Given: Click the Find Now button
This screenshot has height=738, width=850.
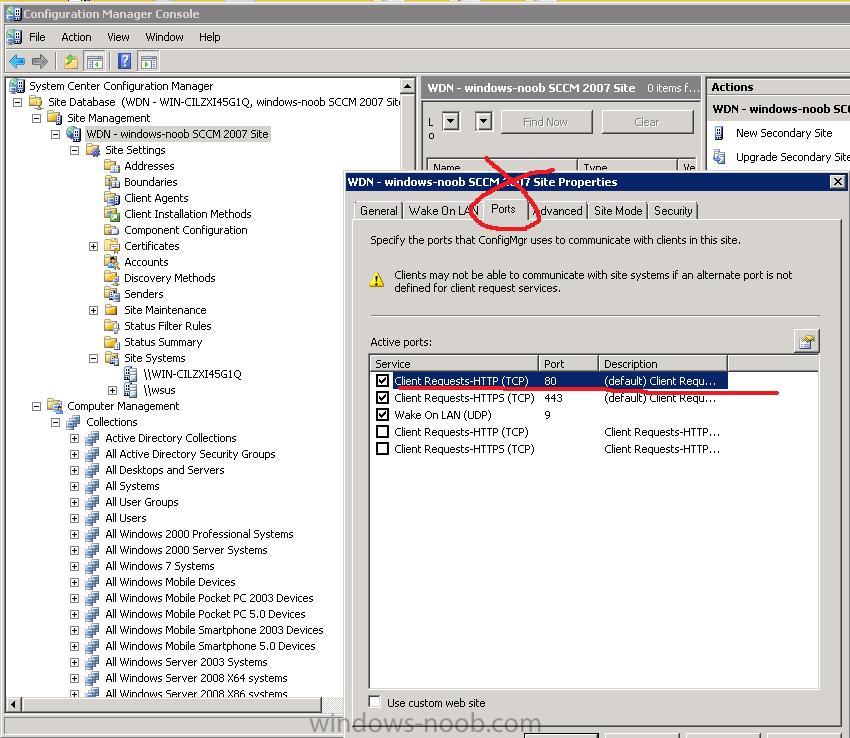Looking at the screenshot, I should tap(546, 122).
